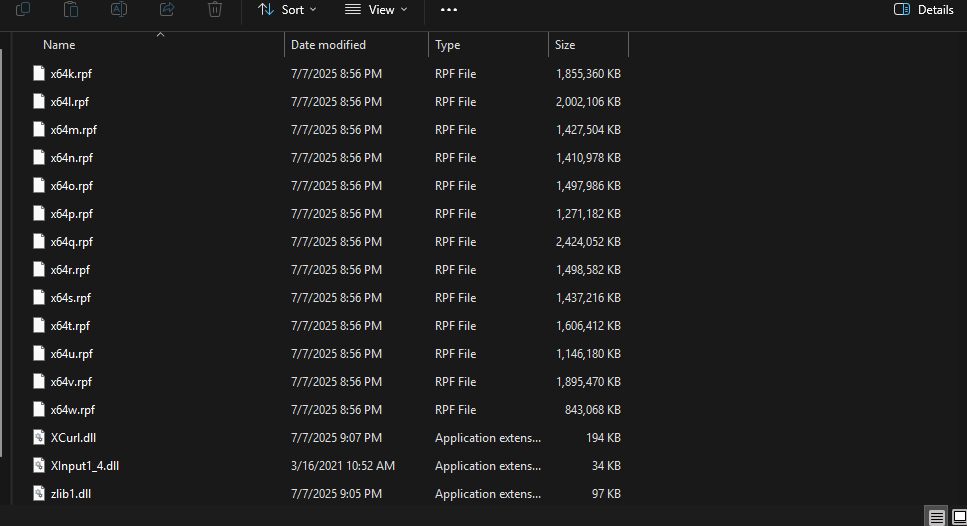Click the Size column header

coord(566,45)
